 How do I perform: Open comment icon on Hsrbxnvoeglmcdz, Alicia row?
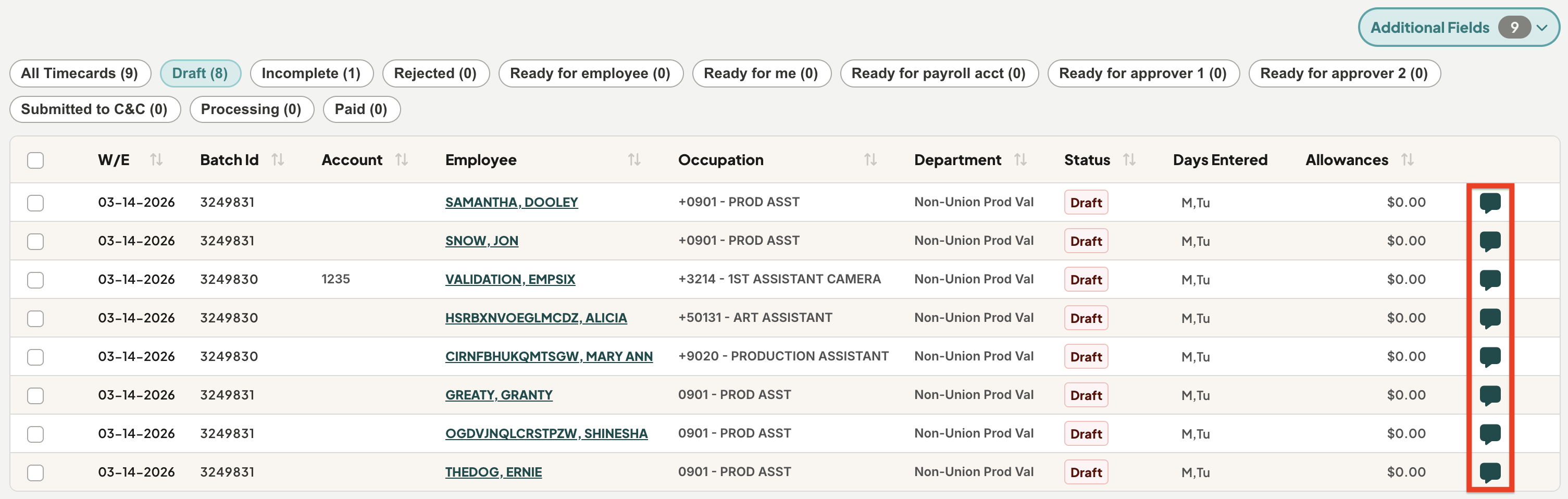coord(1490,318)
